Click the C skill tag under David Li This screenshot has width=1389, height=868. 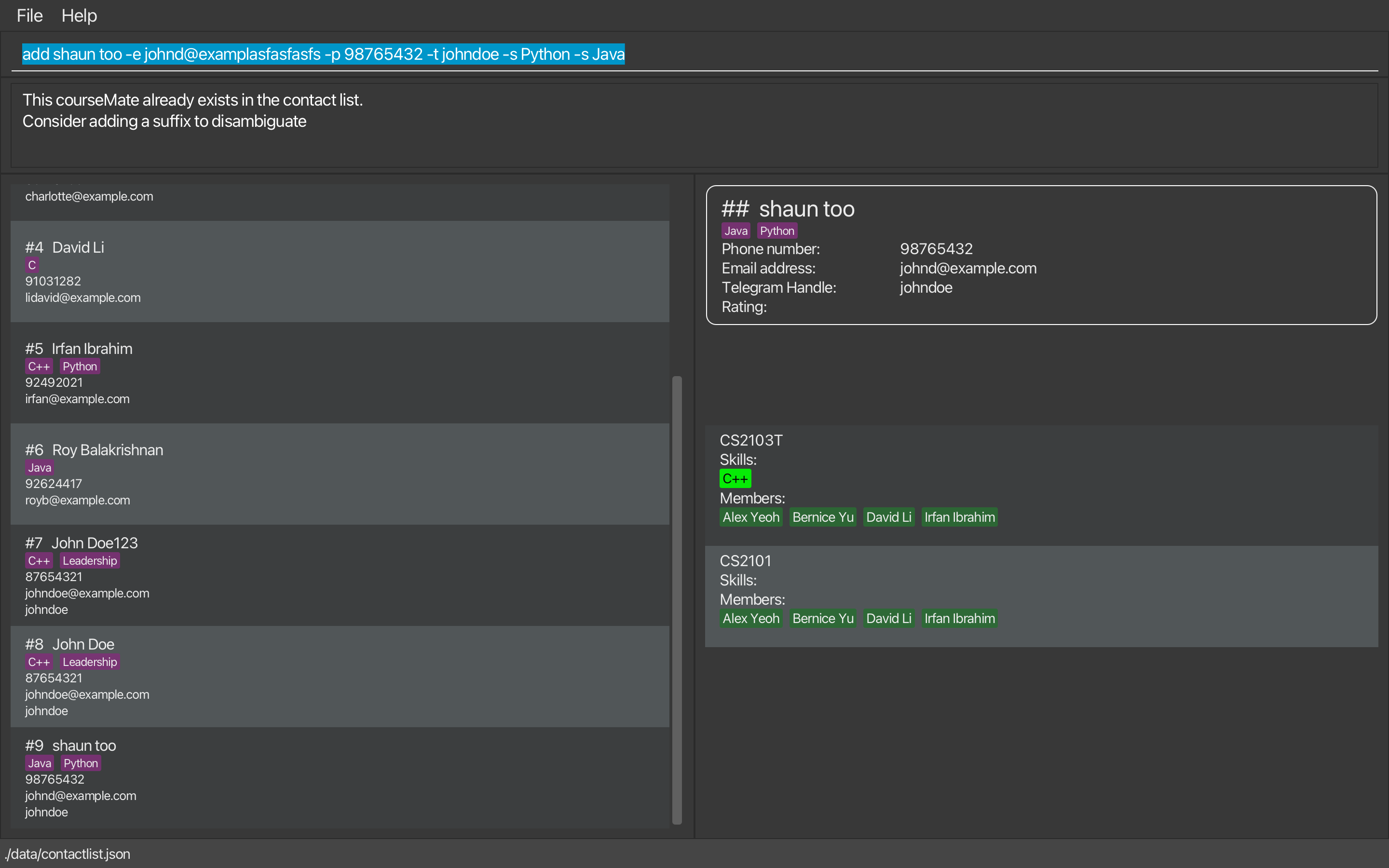click(x=32, y=265)
